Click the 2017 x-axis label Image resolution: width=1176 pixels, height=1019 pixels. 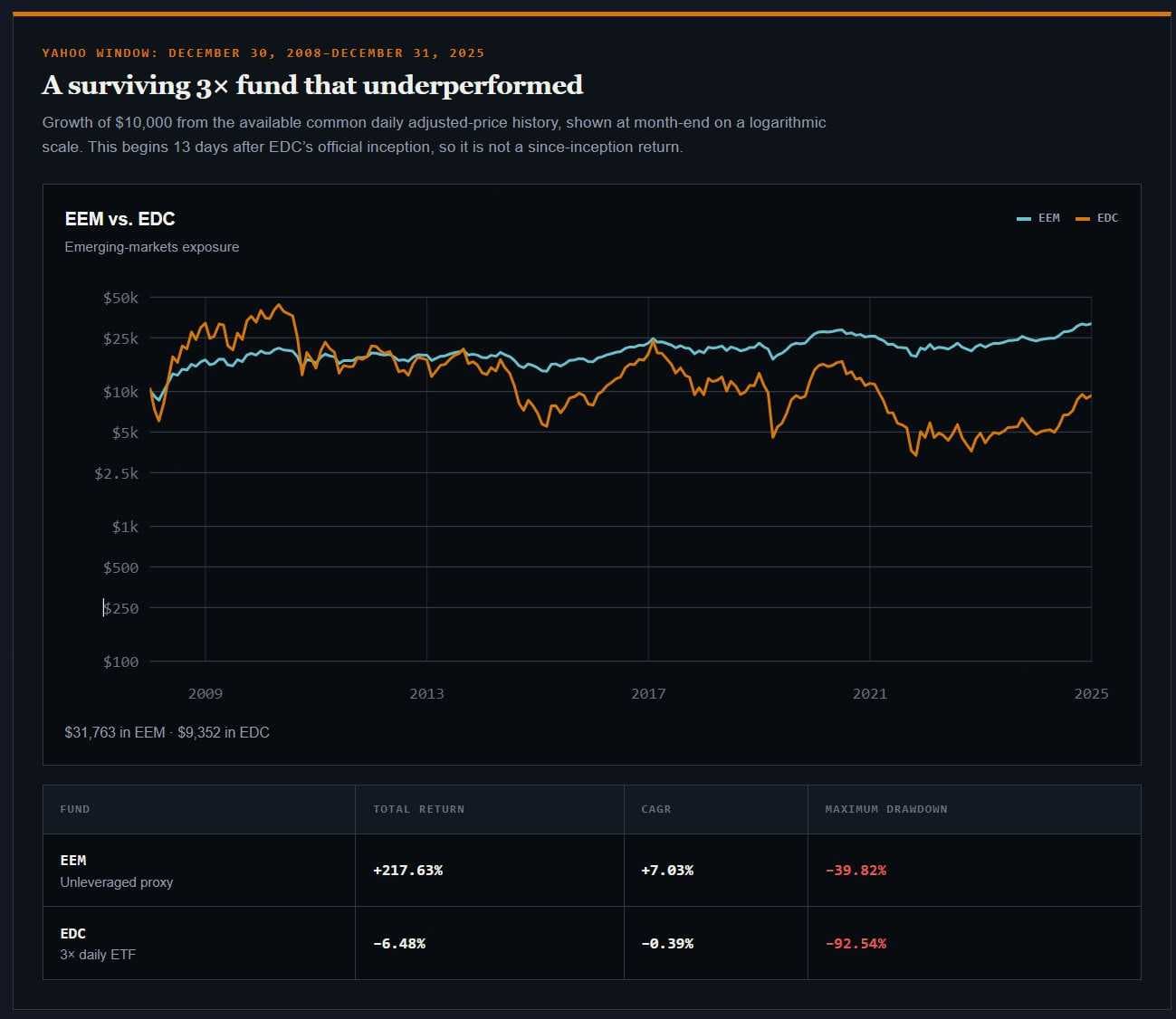[648, 694]
